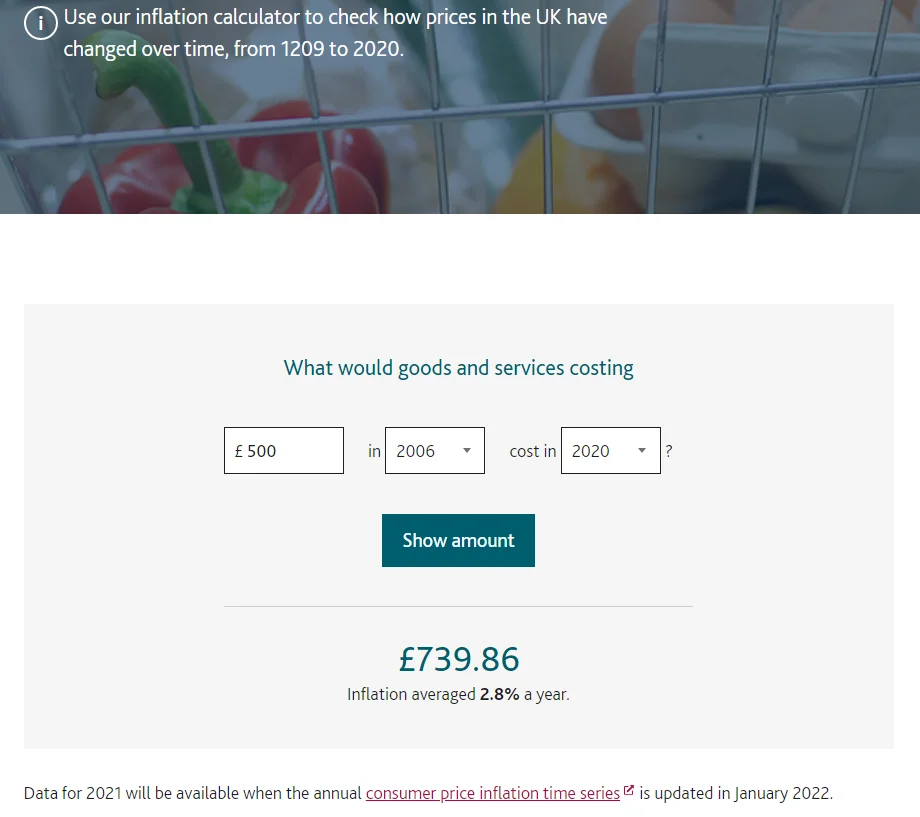Click the info circle icon in banner
Image resolution: width=920 pixels, height=817 pixels.
40,22
